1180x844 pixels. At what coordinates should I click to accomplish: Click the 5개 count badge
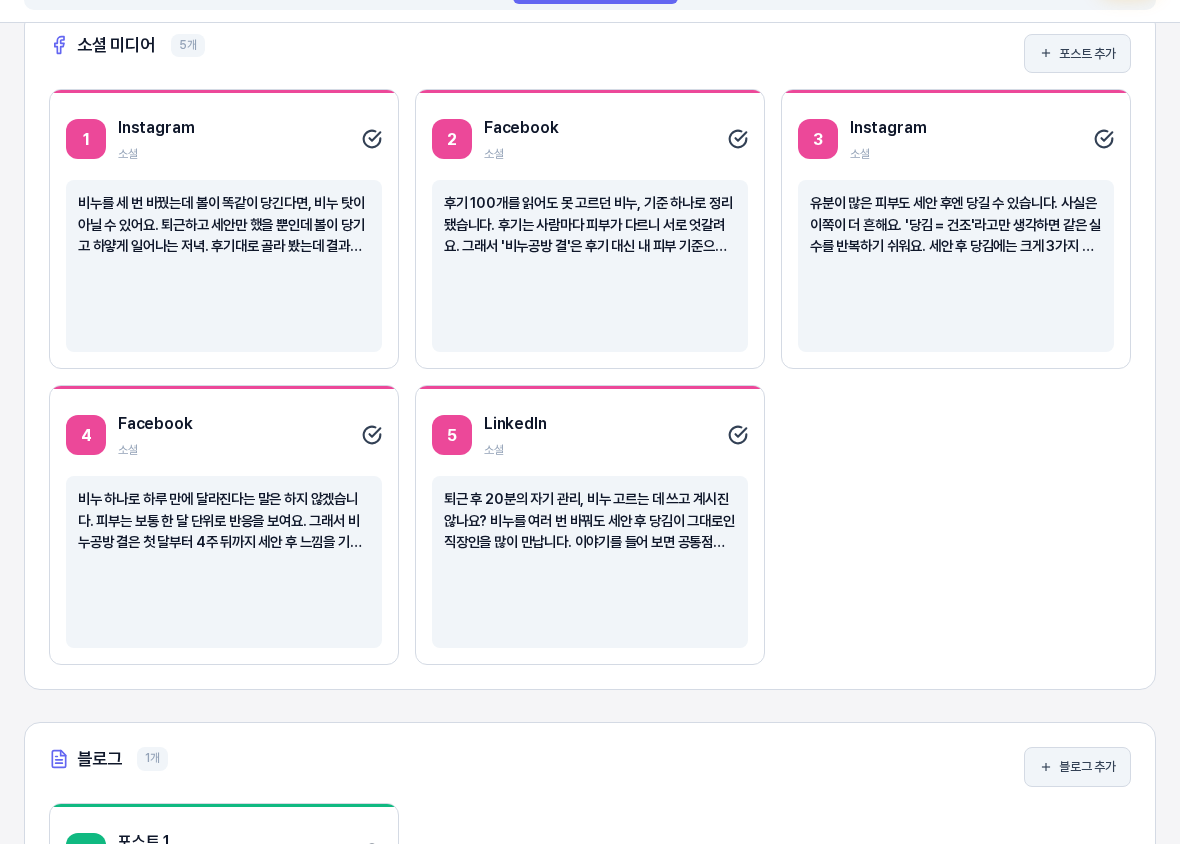pos(187,45)
